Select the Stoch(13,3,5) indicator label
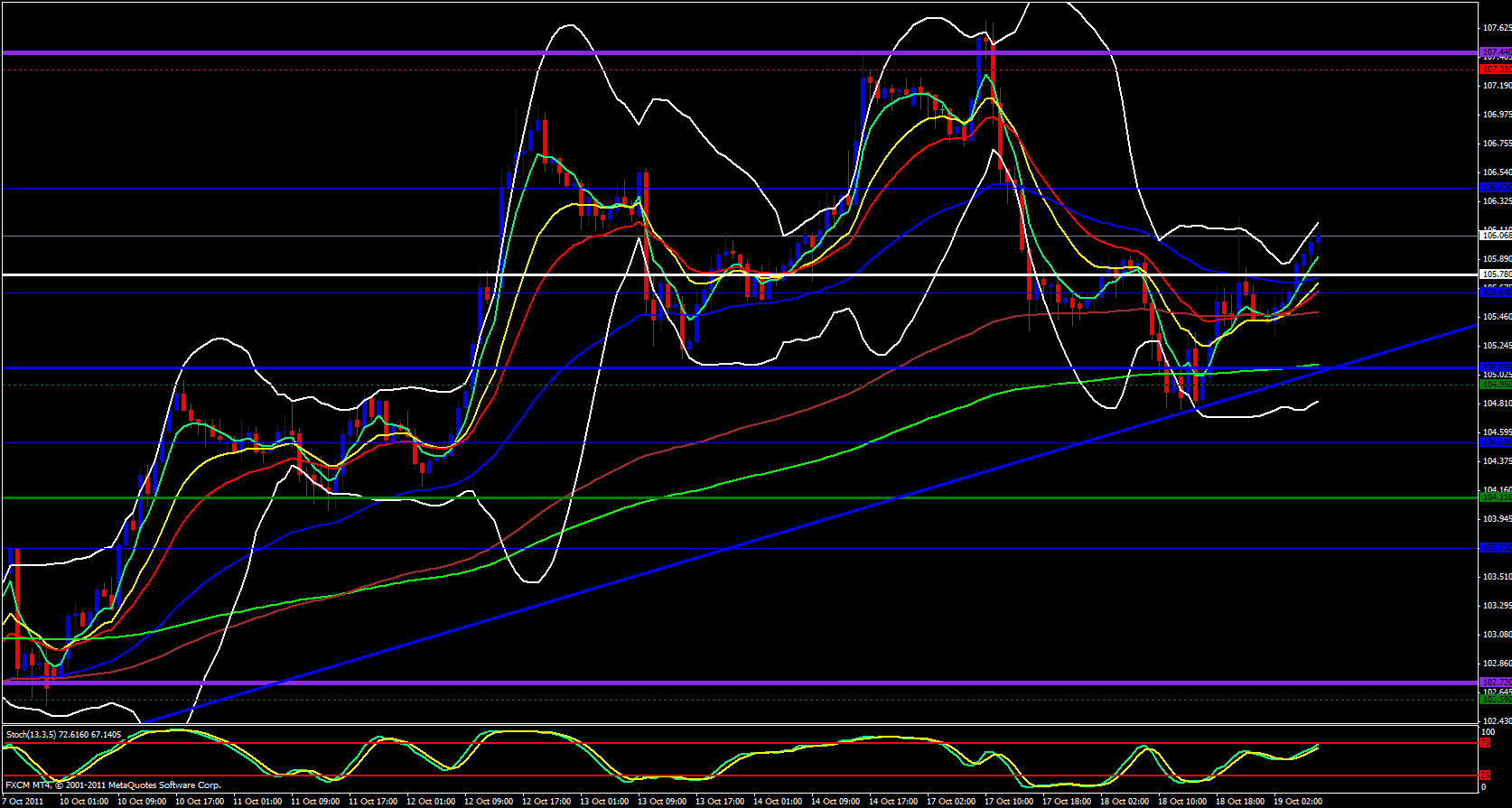Viewport: 1512px width, 808px height. [x=63, y=735]
